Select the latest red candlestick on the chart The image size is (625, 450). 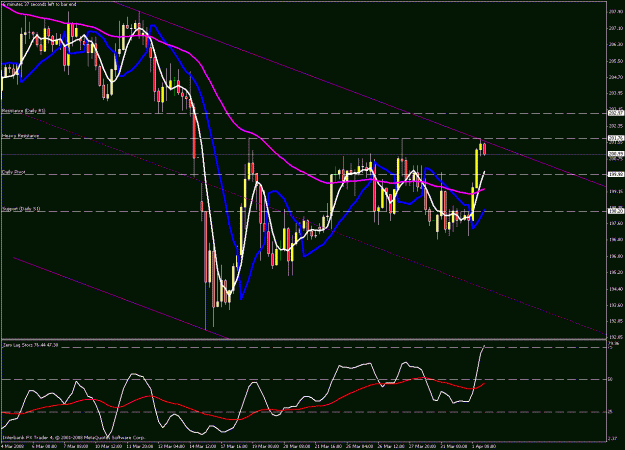pos(485,149)
